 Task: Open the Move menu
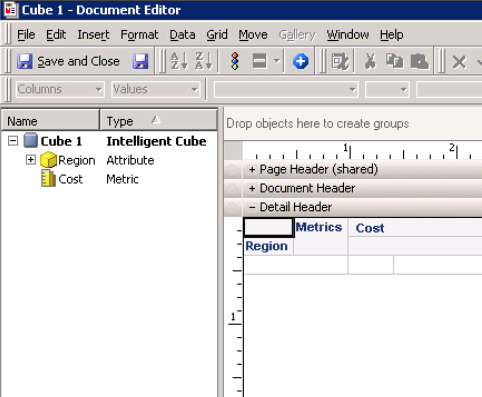pos(253,35)
